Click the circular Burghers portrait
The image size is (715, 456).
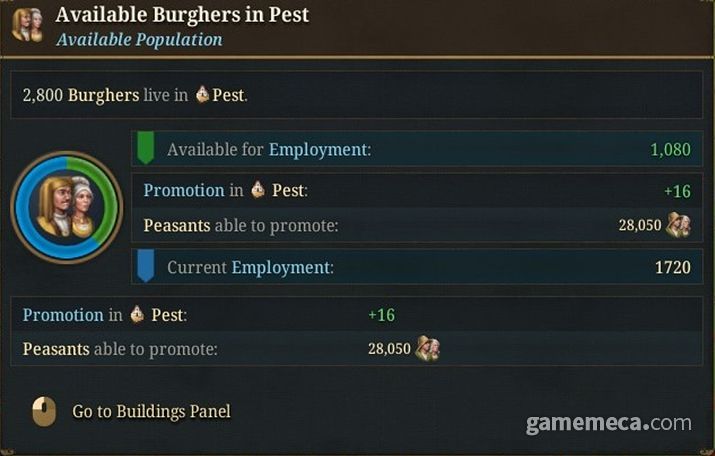point(66,207)
